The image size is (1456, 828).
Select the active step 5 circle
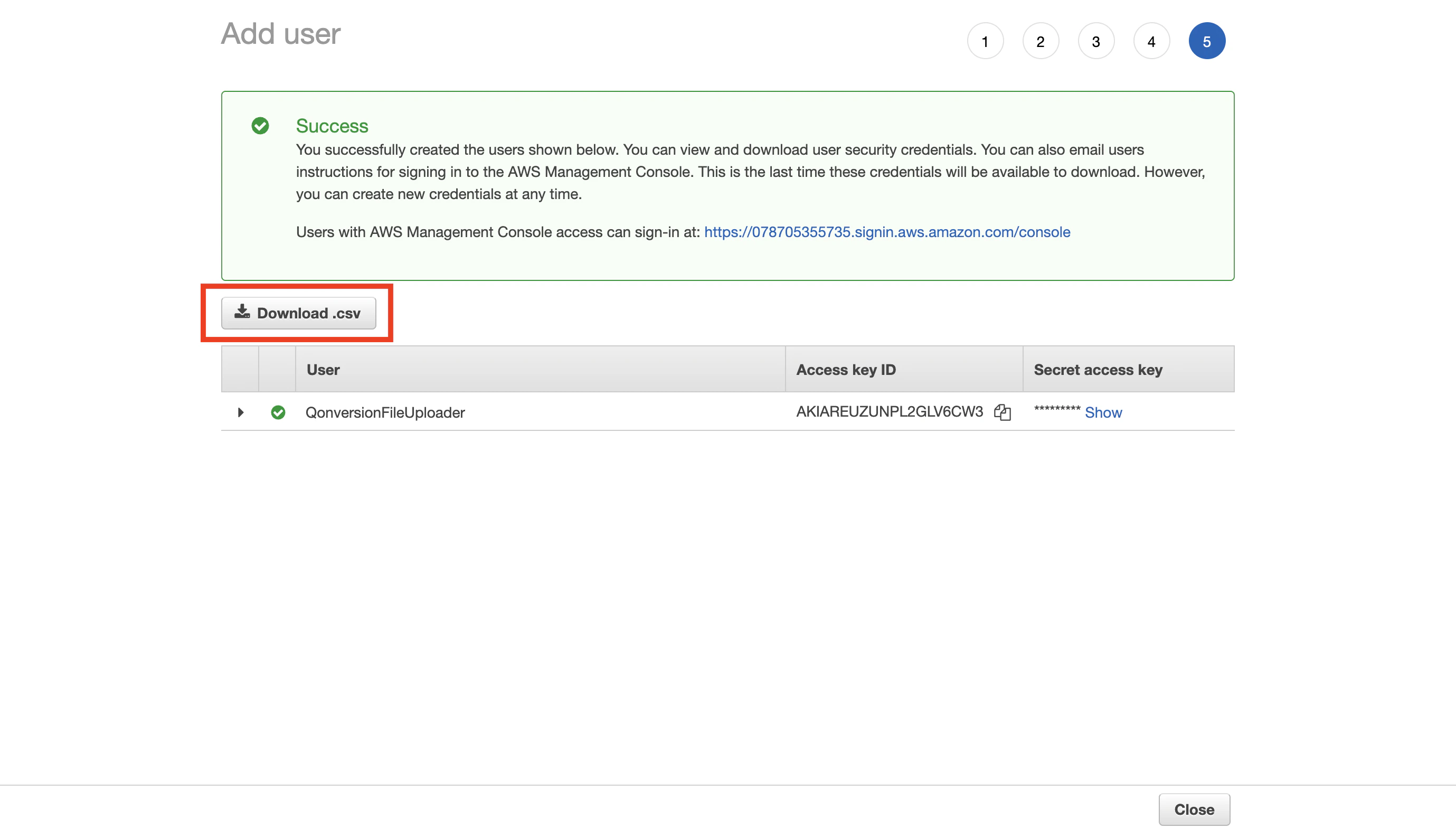click(x=1206, y=41)
